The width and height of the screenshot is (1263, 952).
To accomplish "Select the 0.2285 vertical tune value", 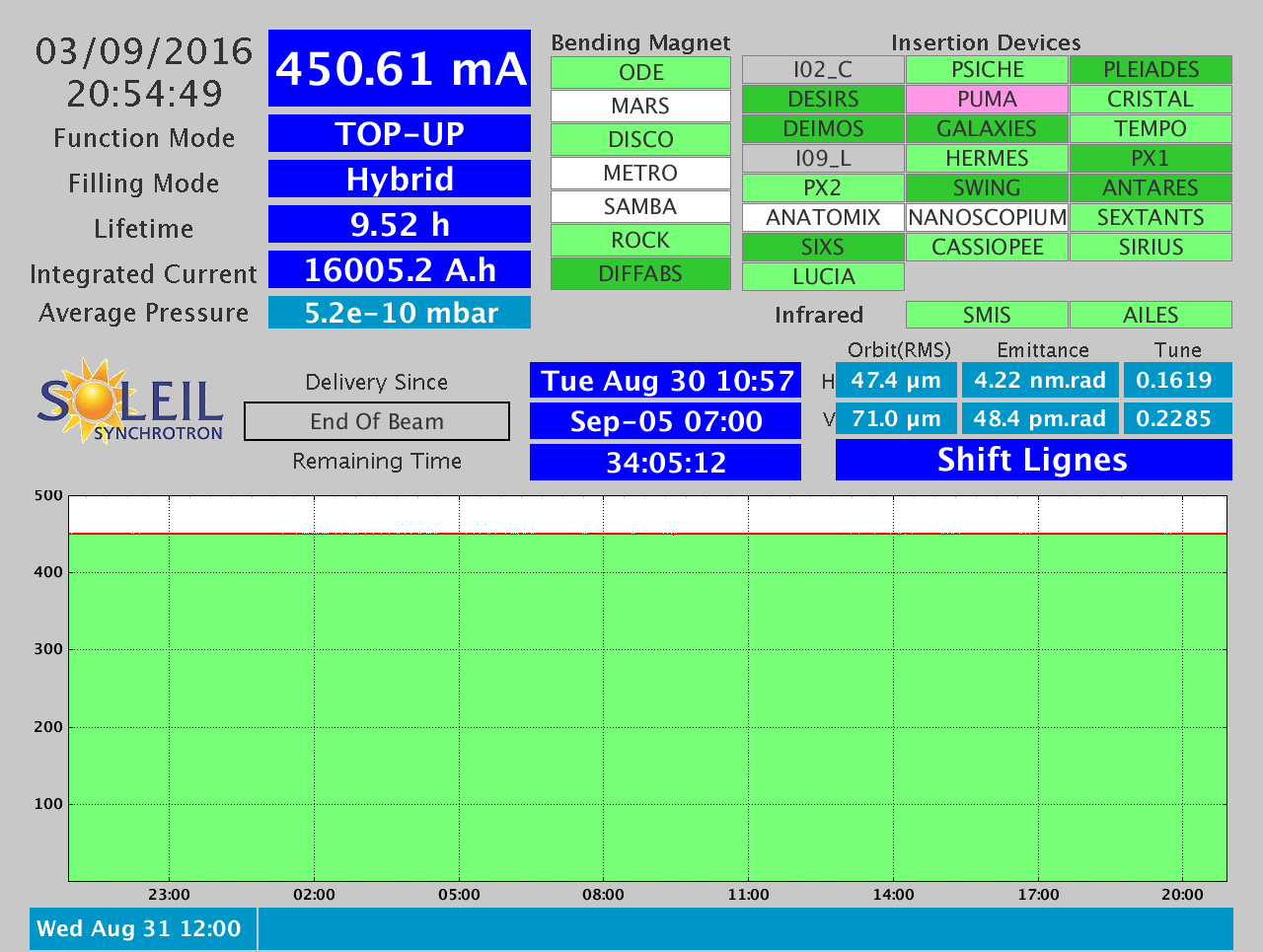I will tap(1178, 418).
